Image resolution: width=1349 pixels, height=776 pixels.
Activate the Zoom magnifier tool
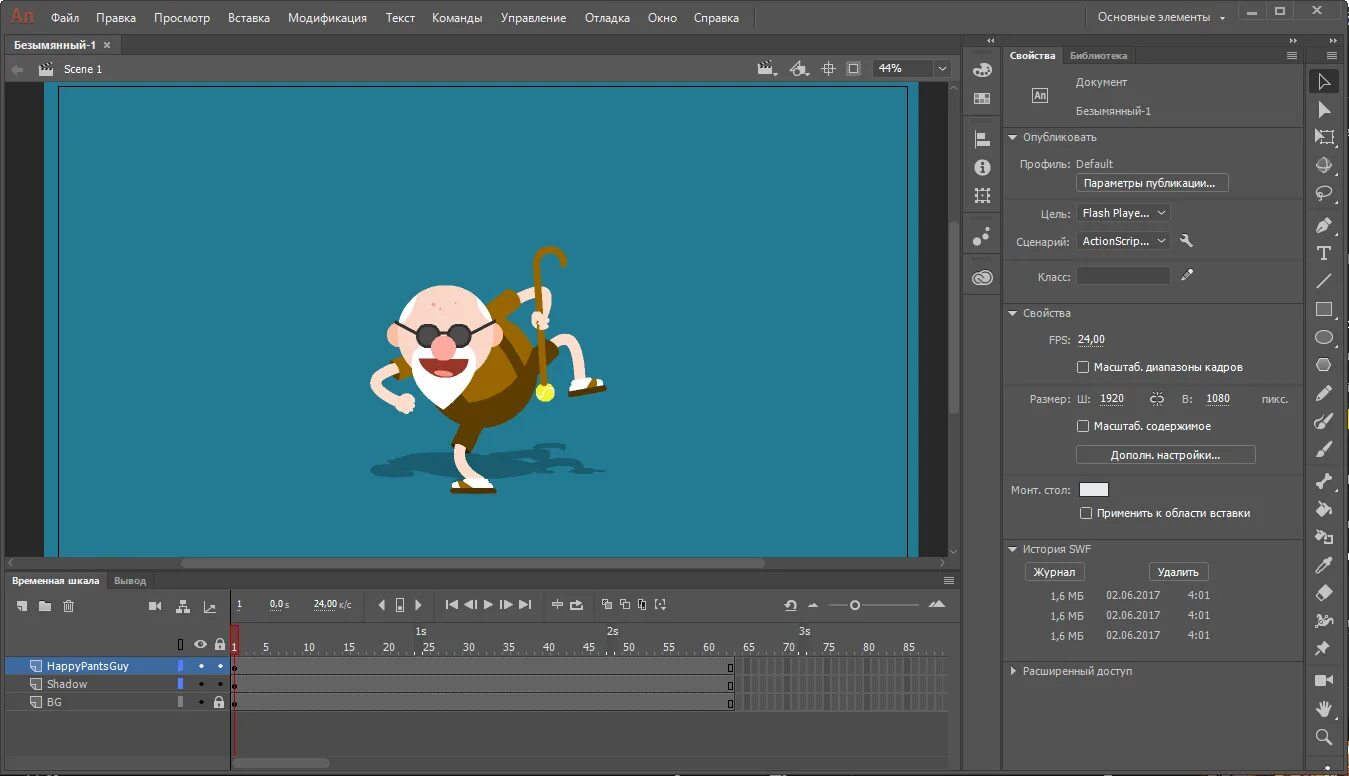1323,737
